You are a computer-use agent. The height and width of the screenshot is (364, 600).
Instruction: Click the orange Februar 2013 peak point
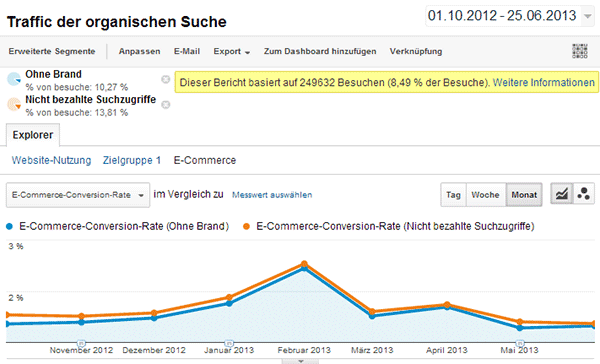pos(304,264)
